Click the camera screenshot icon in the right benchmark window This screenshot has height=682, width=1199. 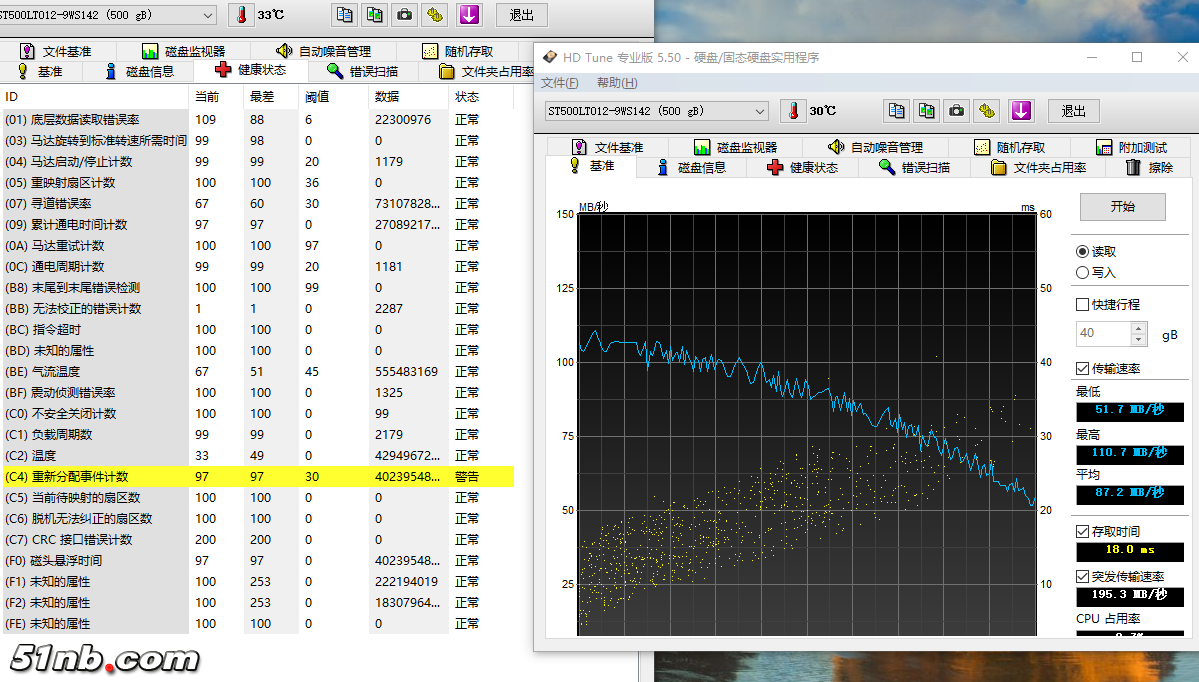[x=957, y=111]
